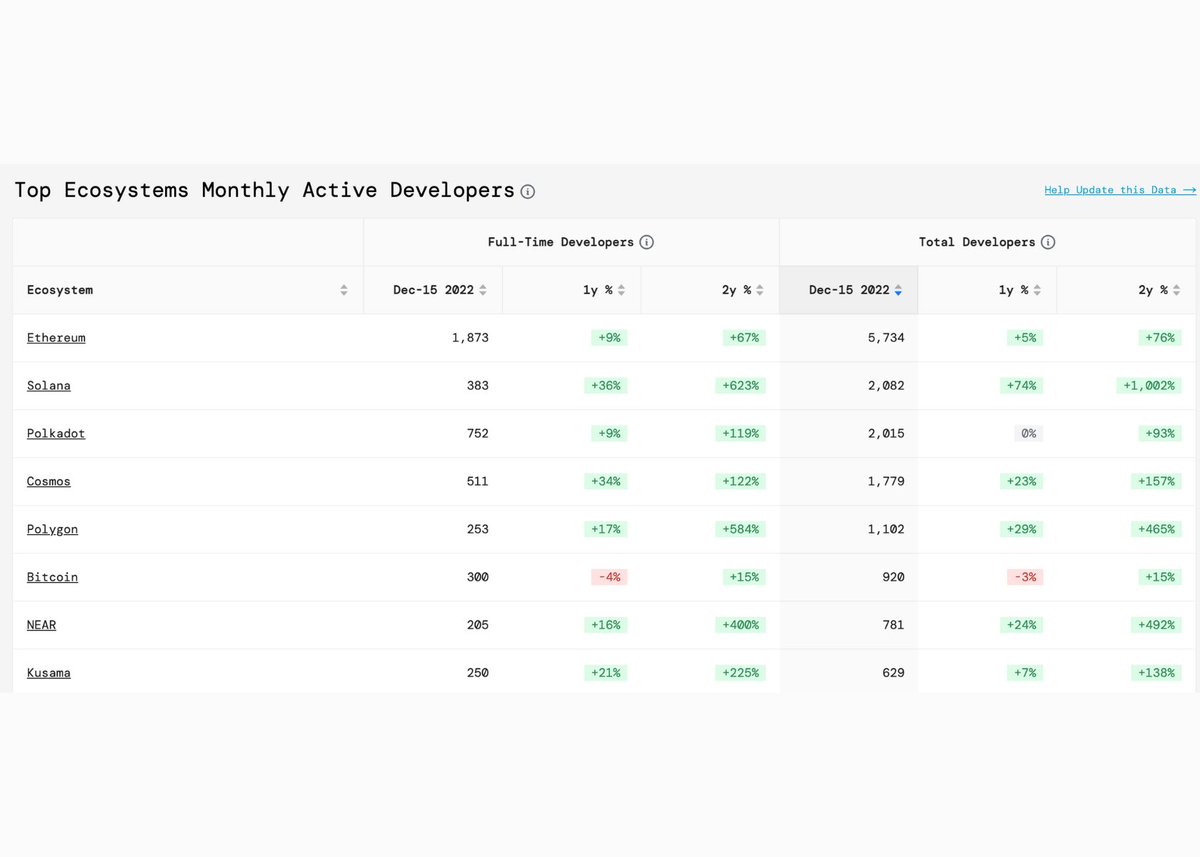Click NEAR total 2y badge +492%
The height and width of the screenshot is (857, 1200).
click(1156, 625)
